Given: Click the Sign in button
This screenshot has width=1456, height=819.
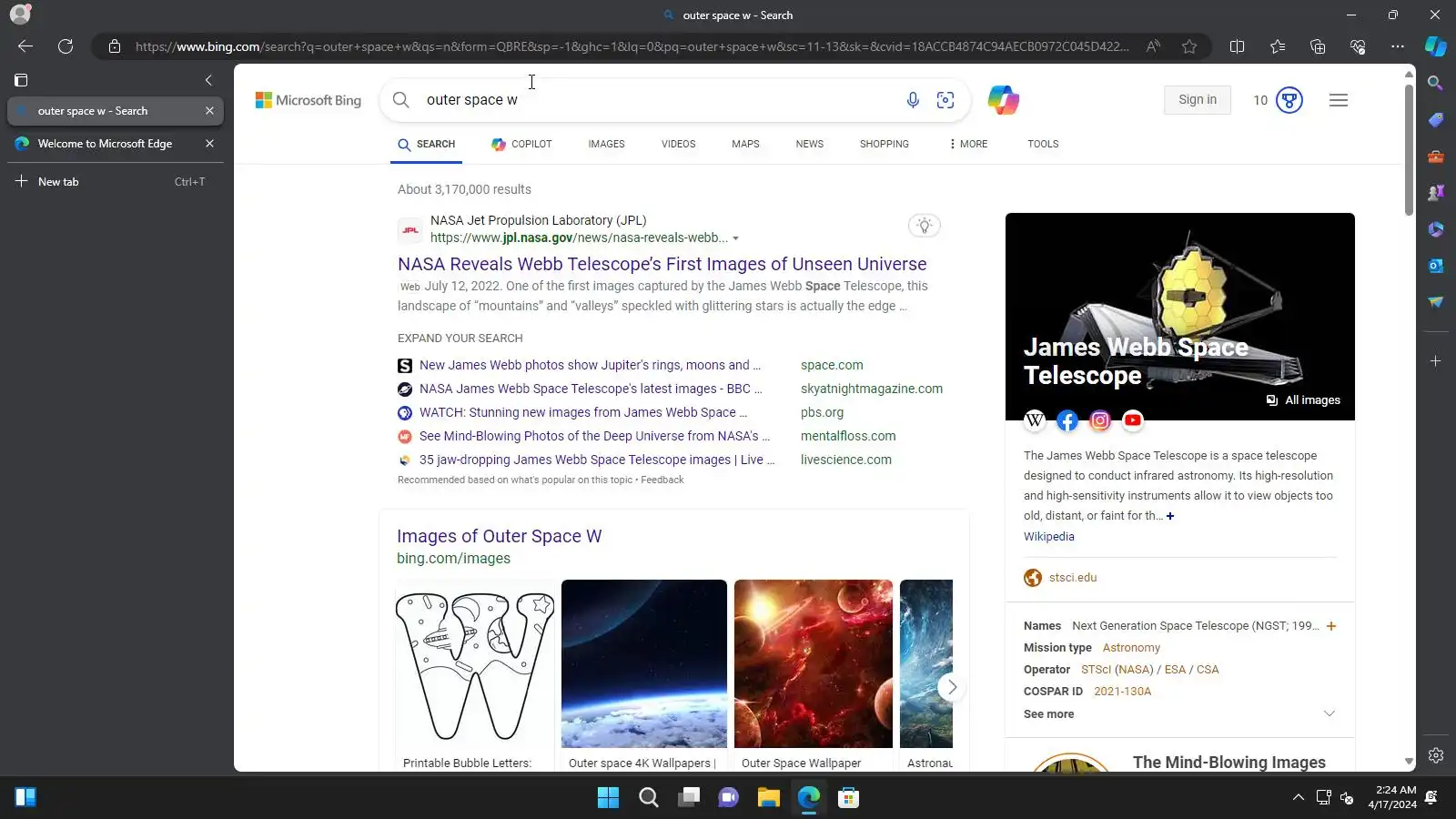Looking at the screenshot, I should click(x=1198, y=100).
